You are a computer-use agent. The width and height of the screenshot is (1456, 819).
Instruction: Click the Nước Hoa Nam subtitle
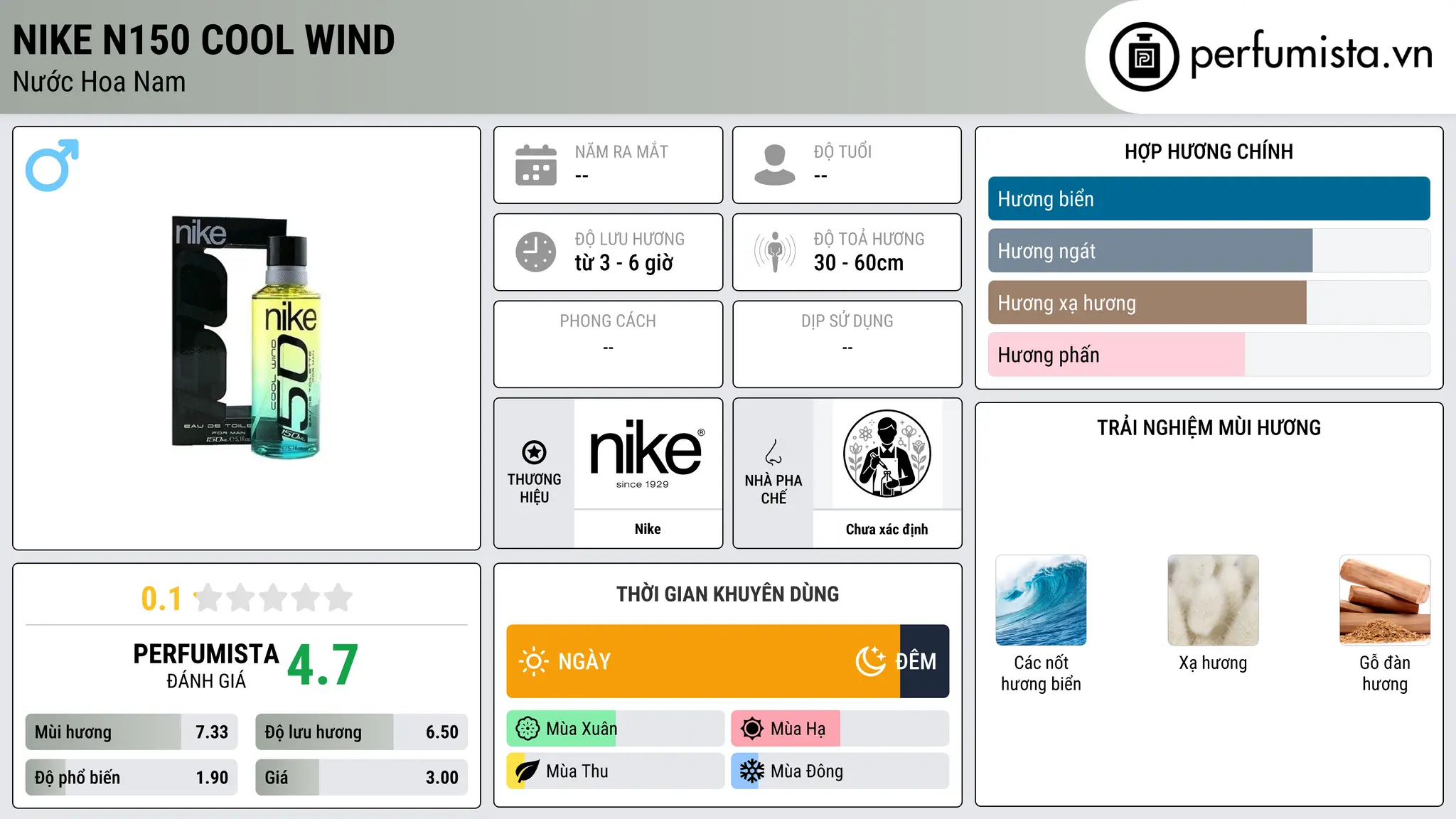(x=100, y=82)
